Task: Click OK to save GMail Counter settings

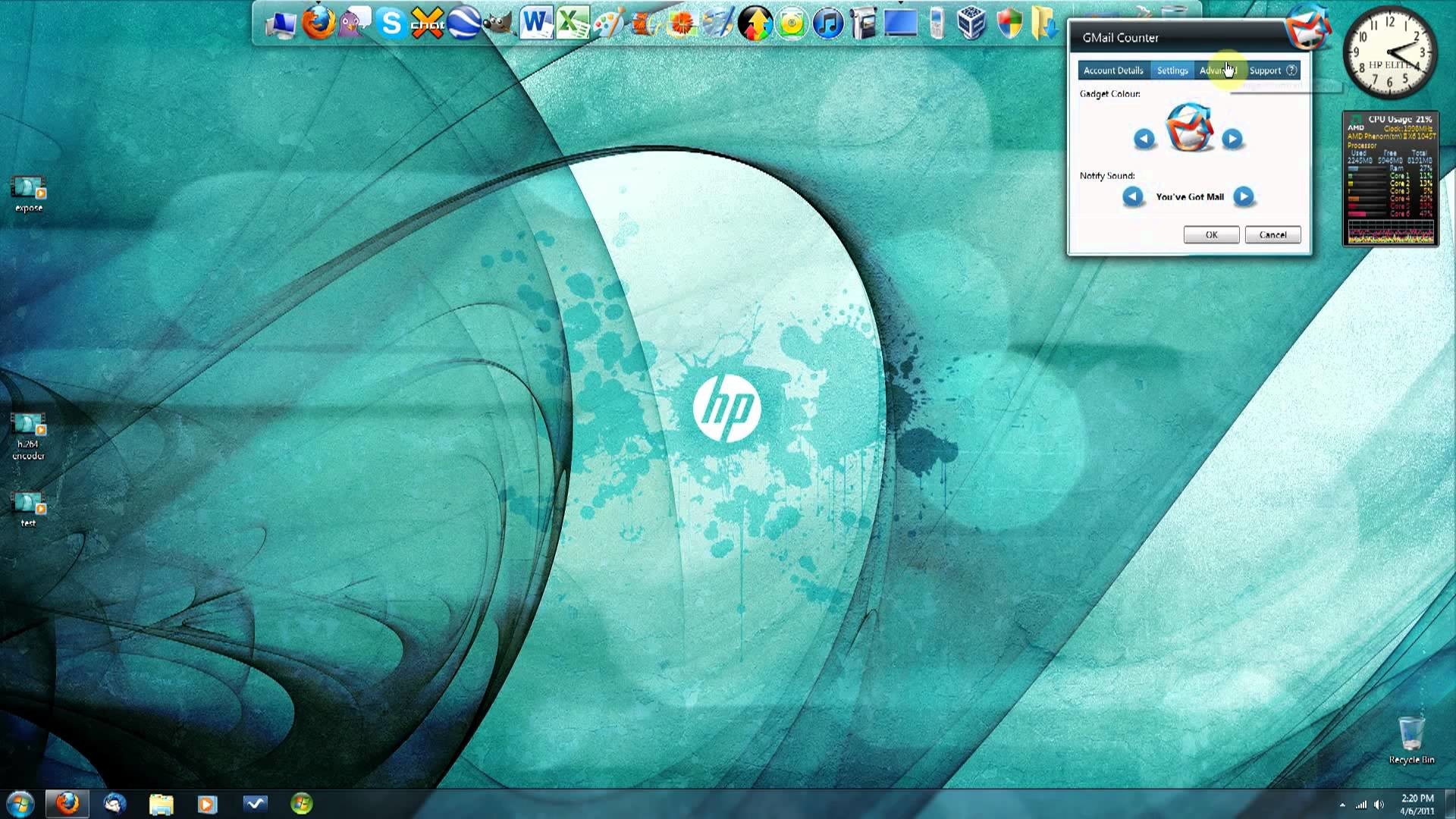Action: (x=1211, y=234)
